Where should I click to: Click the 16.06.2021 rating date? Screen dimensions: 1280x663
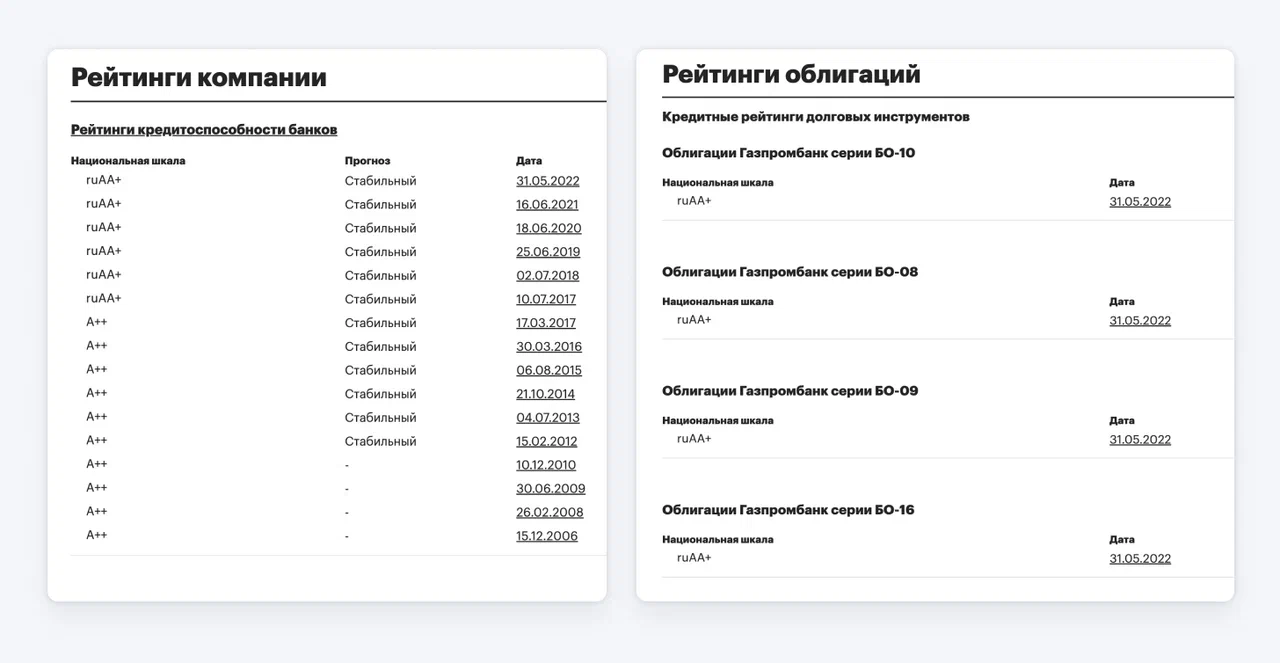(547, 205)
